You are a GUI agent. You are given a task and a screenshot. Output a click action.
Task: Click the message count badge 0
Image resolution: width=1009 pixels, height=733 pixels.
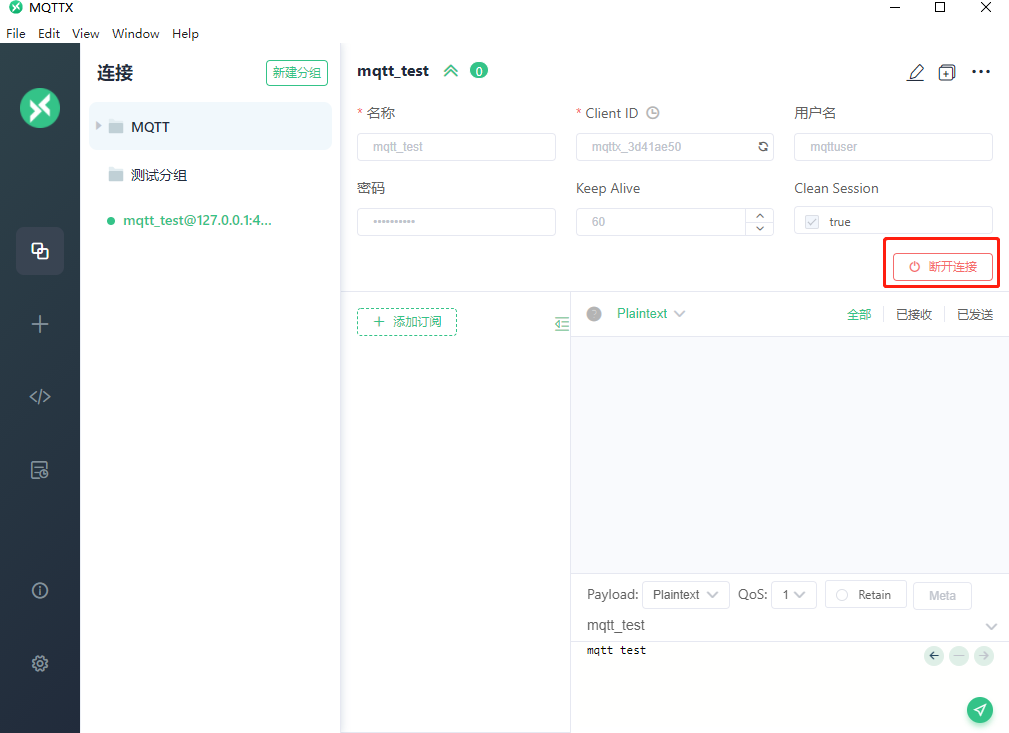tap(479, 71)
